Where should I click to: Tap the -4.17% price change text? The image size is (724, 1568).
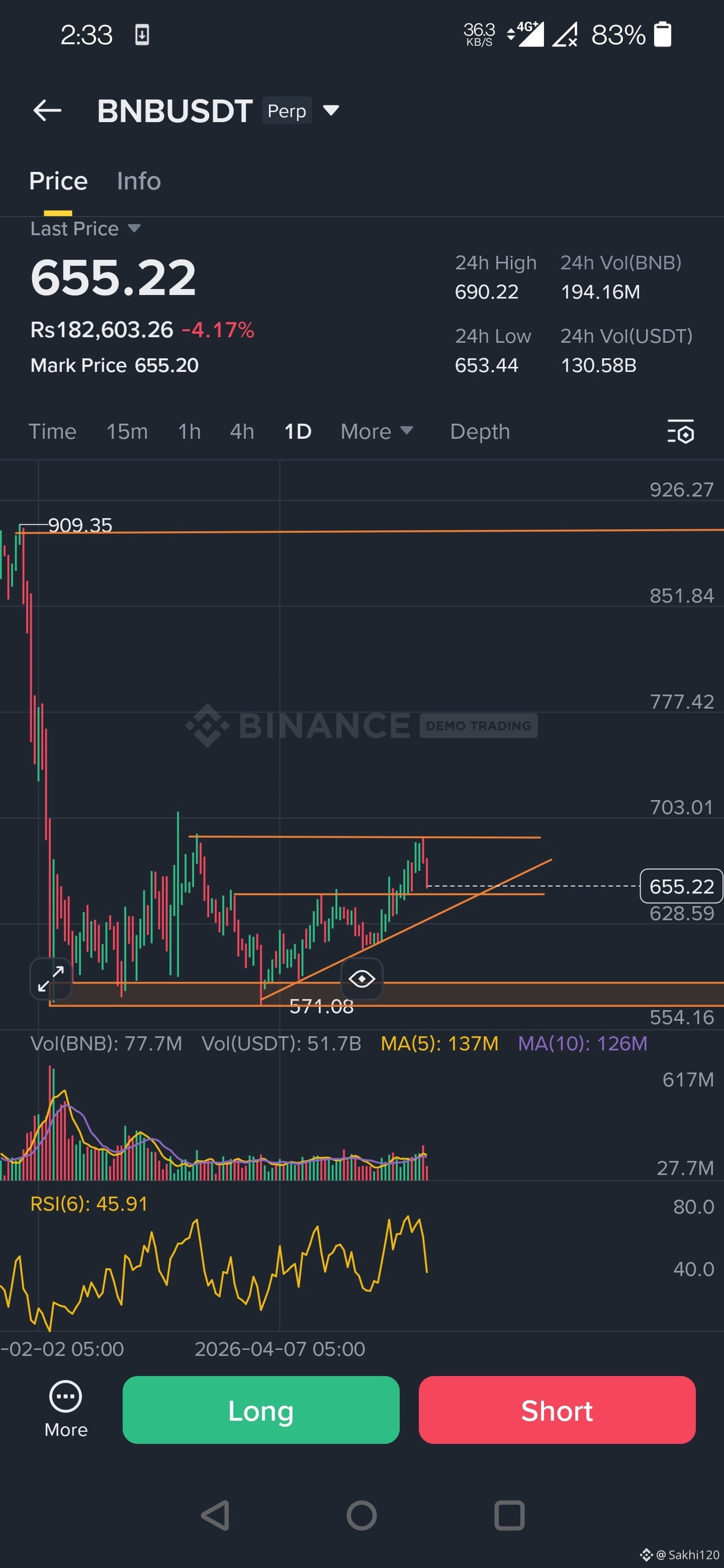218,330
